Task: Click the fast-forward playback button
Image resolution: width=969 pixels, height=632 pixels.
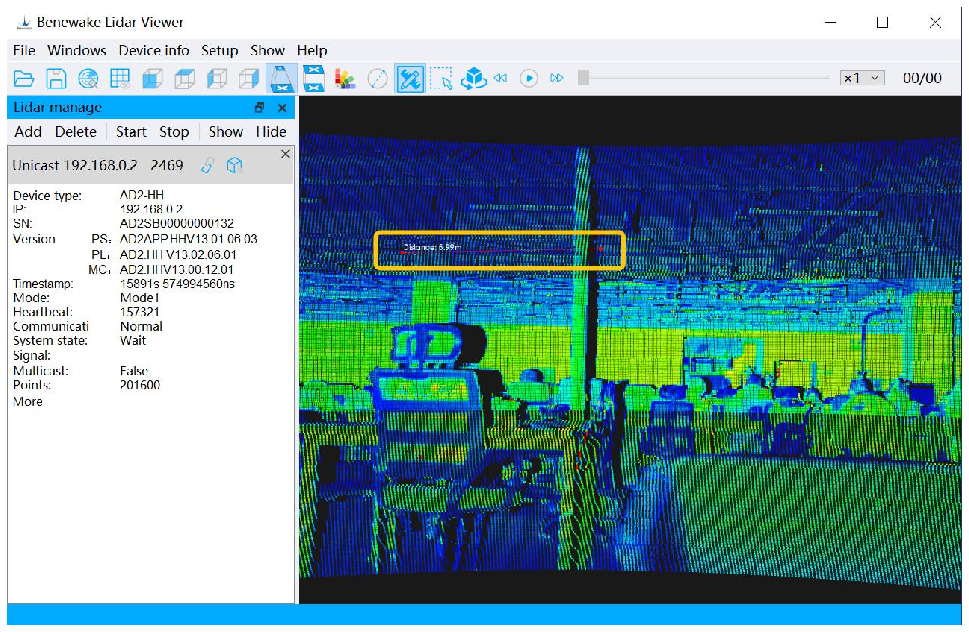Action: [557, 78]
